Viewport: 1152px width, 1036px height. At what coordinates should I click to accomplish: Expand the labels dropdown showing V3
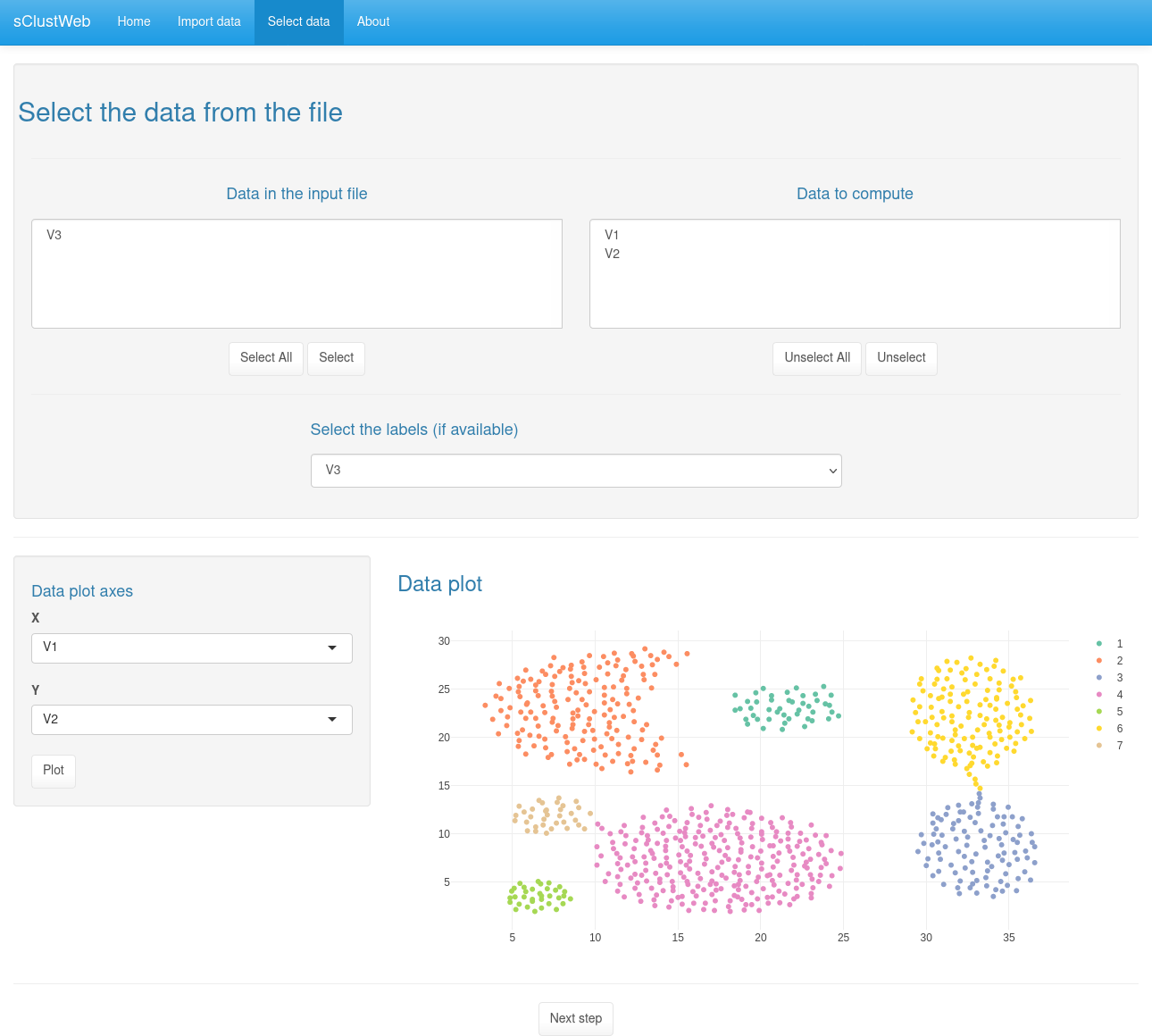click(x=576, y=471)
